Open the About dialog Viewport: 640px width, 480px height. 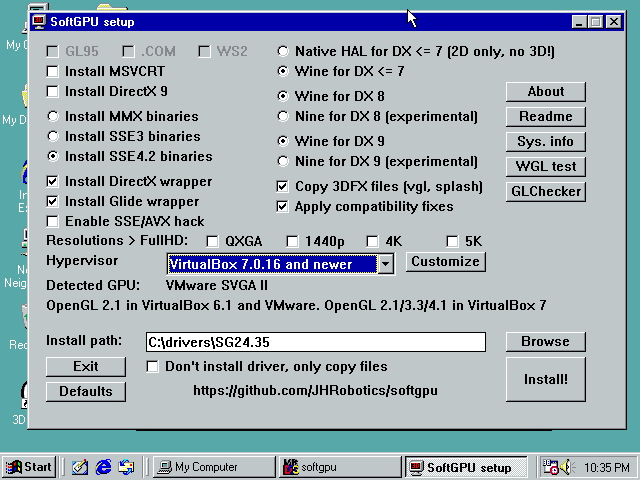546,92
